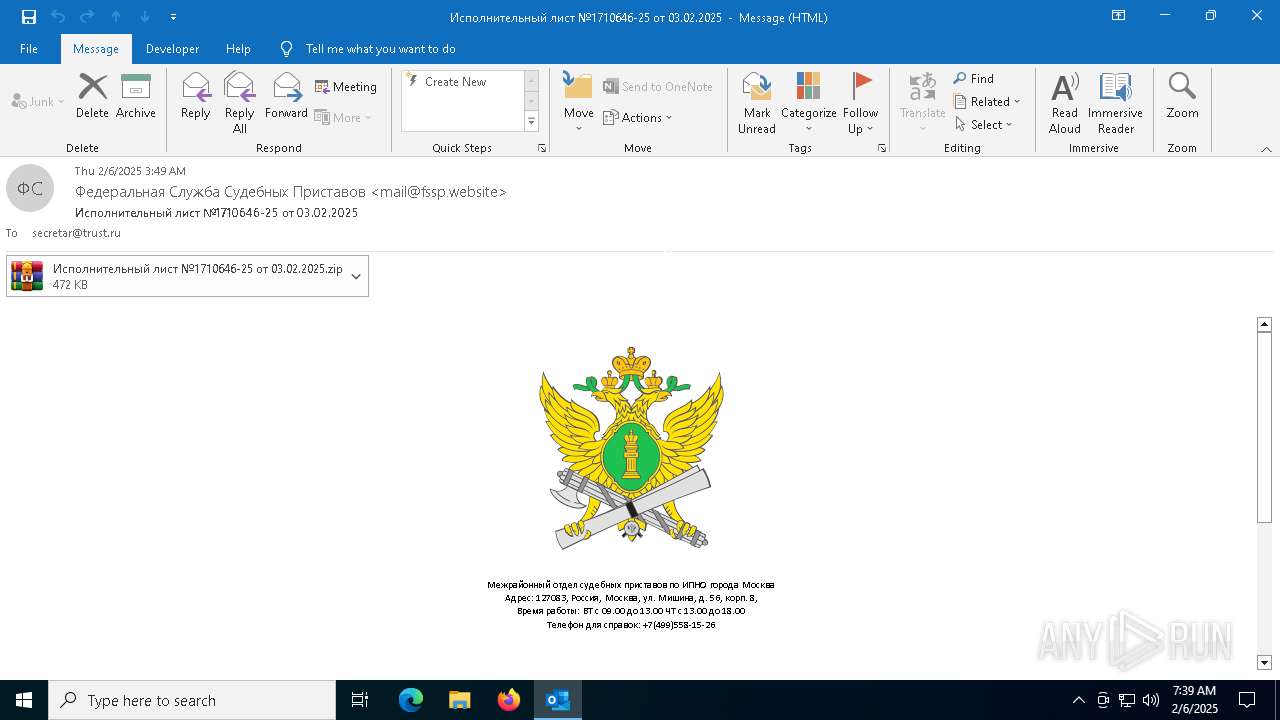Open the Help tab

tap(238, 49)
